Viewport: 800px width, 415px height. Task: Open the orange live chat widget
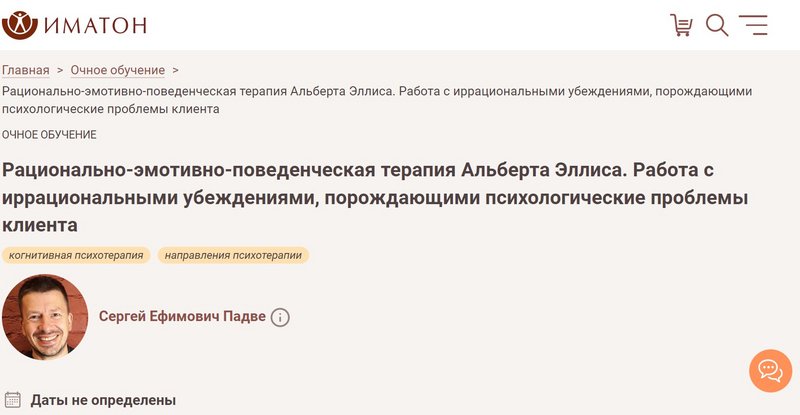[770, 371]
